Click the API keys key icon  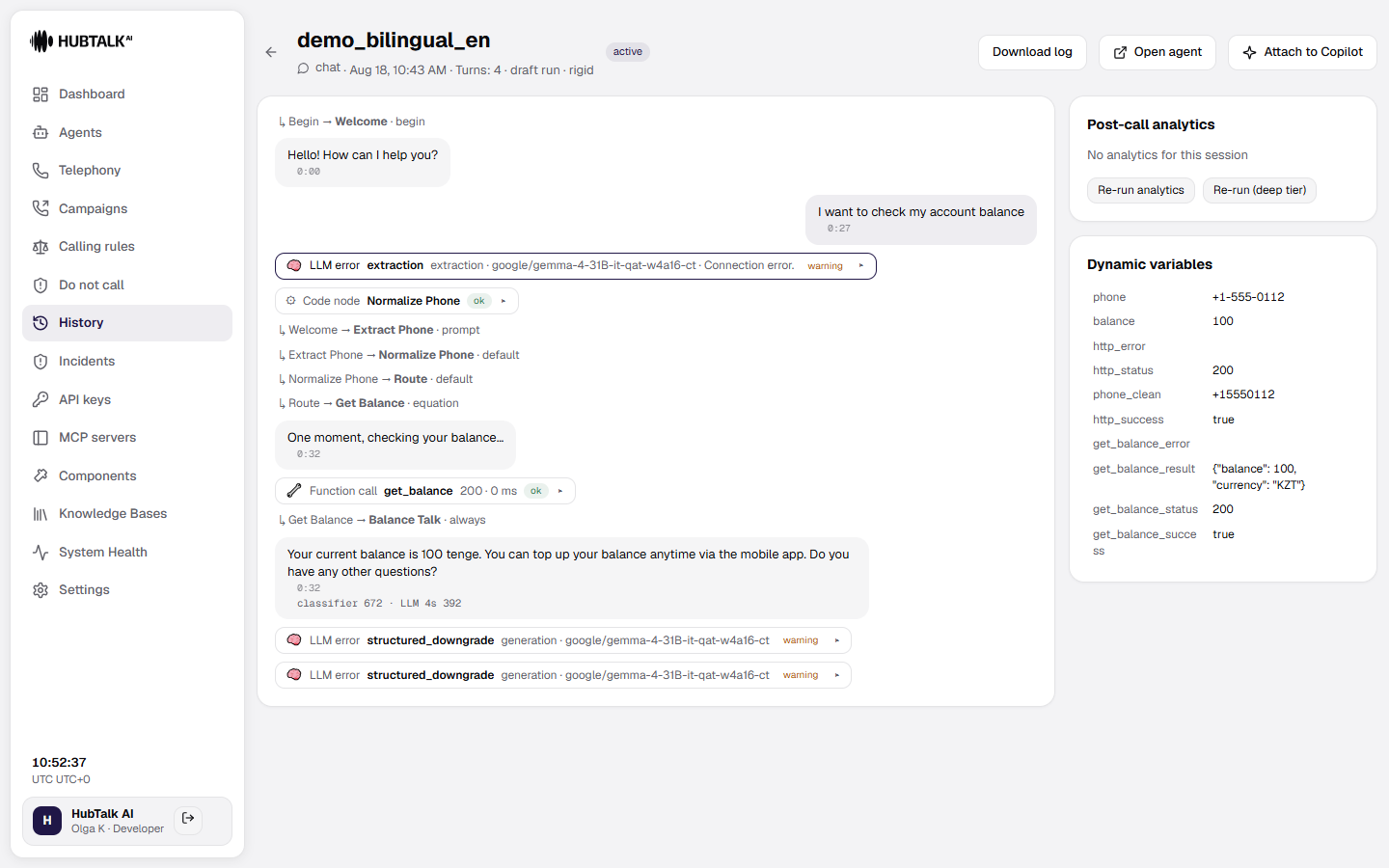click(x=41, y=399)
